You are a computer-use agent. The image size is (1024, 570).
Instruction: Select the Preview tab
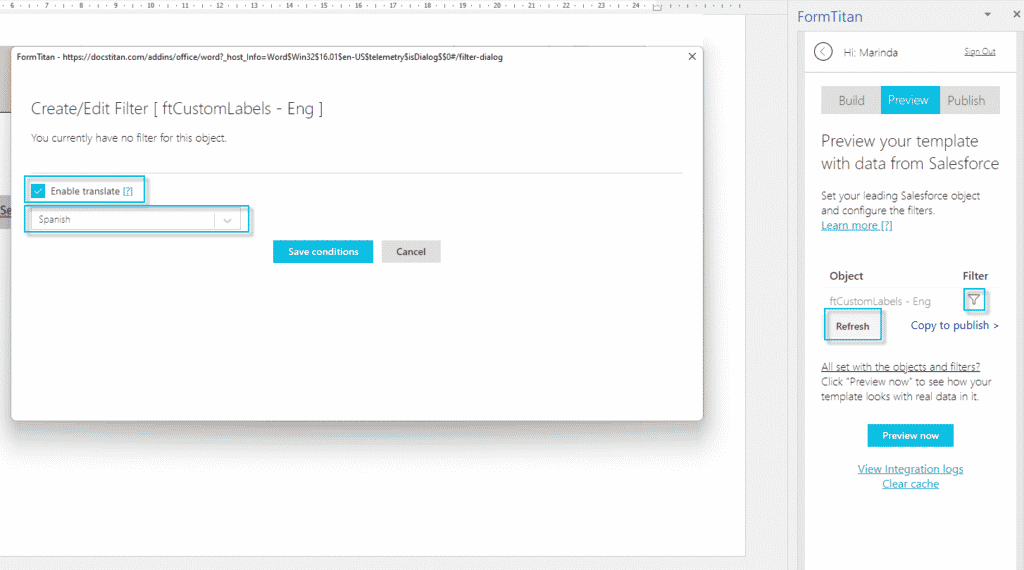(x=910, y=101)
